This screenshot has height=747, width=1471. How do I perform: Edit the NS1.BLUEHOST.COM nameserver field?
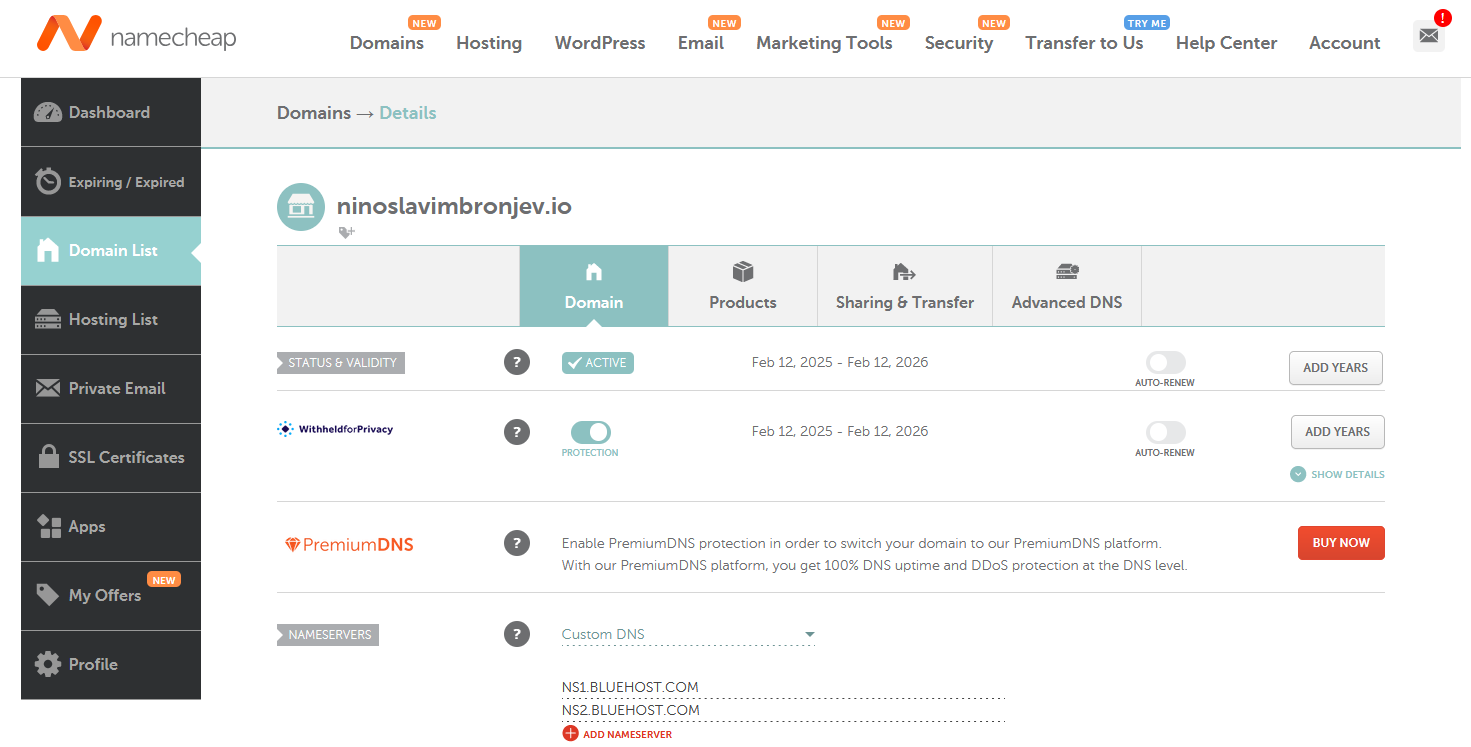(x=783, y=687)
